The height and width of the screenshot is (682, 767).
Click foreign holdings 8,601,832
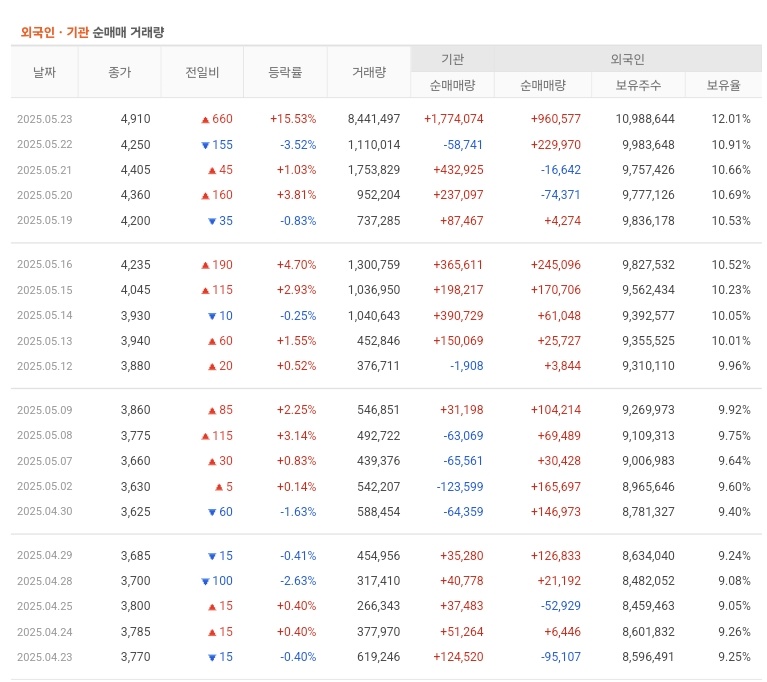tap(648, 632)
